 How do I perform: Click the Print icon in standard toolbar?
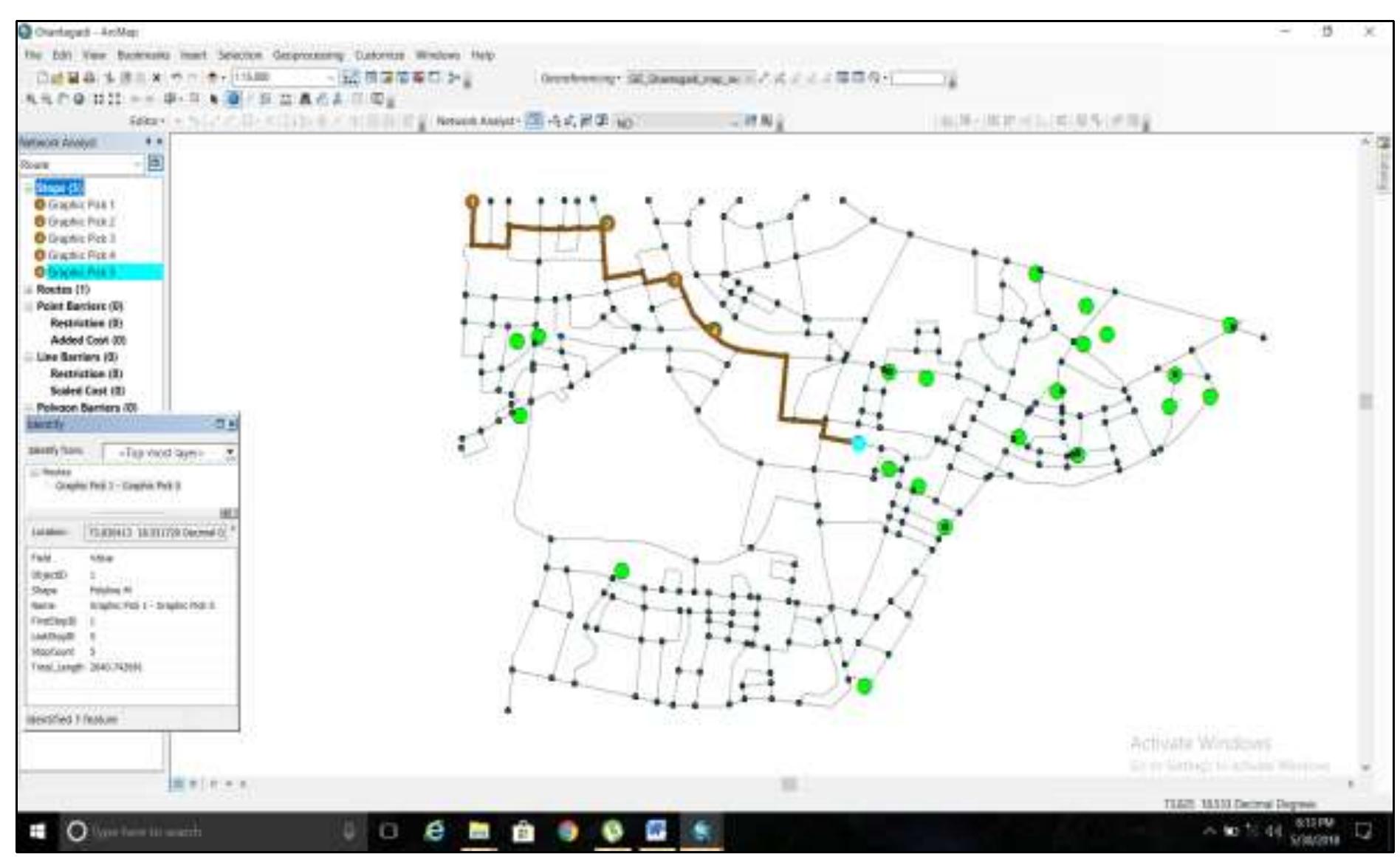(x=89, y=78)
